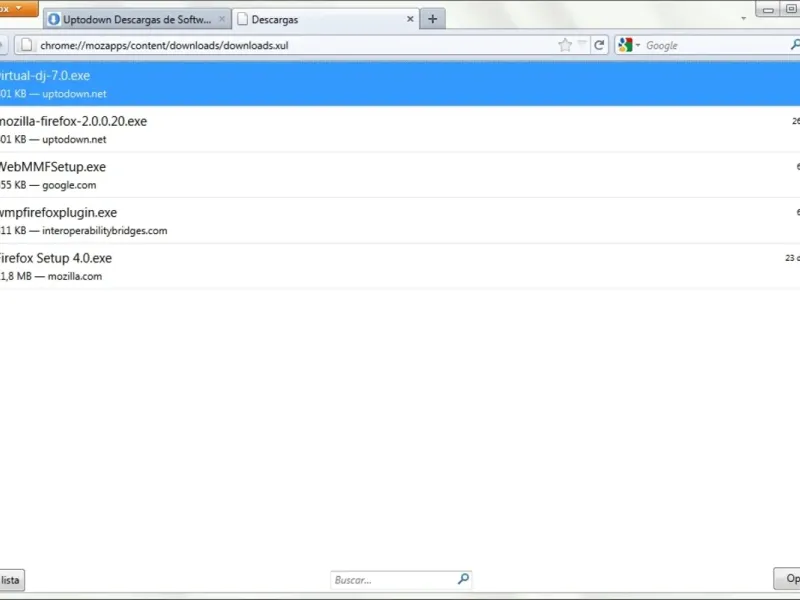This screenshot has height=600, width=800.
Task: Select the wmpfirefoxplugin.exe download
Action: tap(400, 220)
